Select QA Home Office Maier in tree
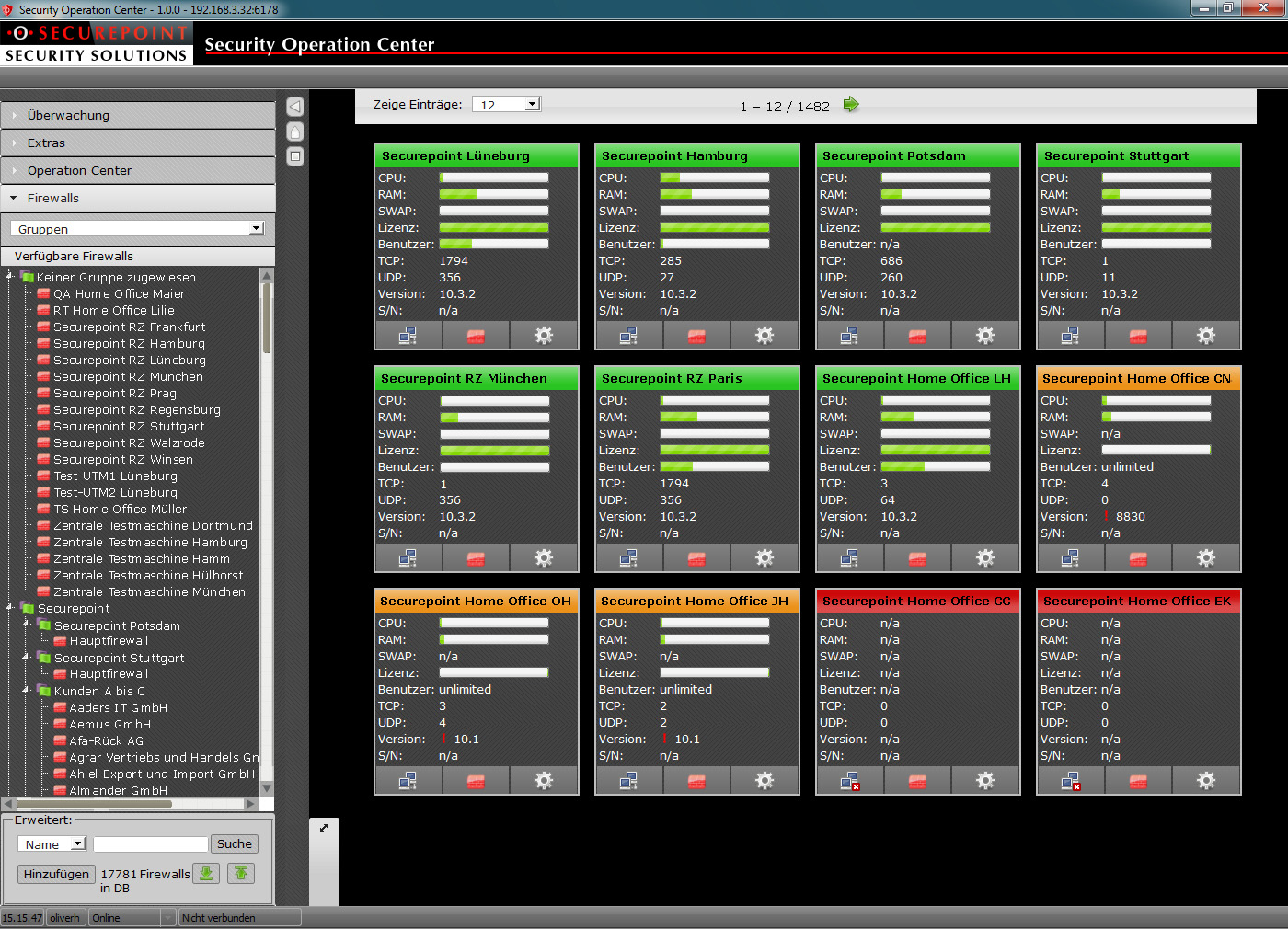The width and height of the screenshot is (1288, 929). 119,293
